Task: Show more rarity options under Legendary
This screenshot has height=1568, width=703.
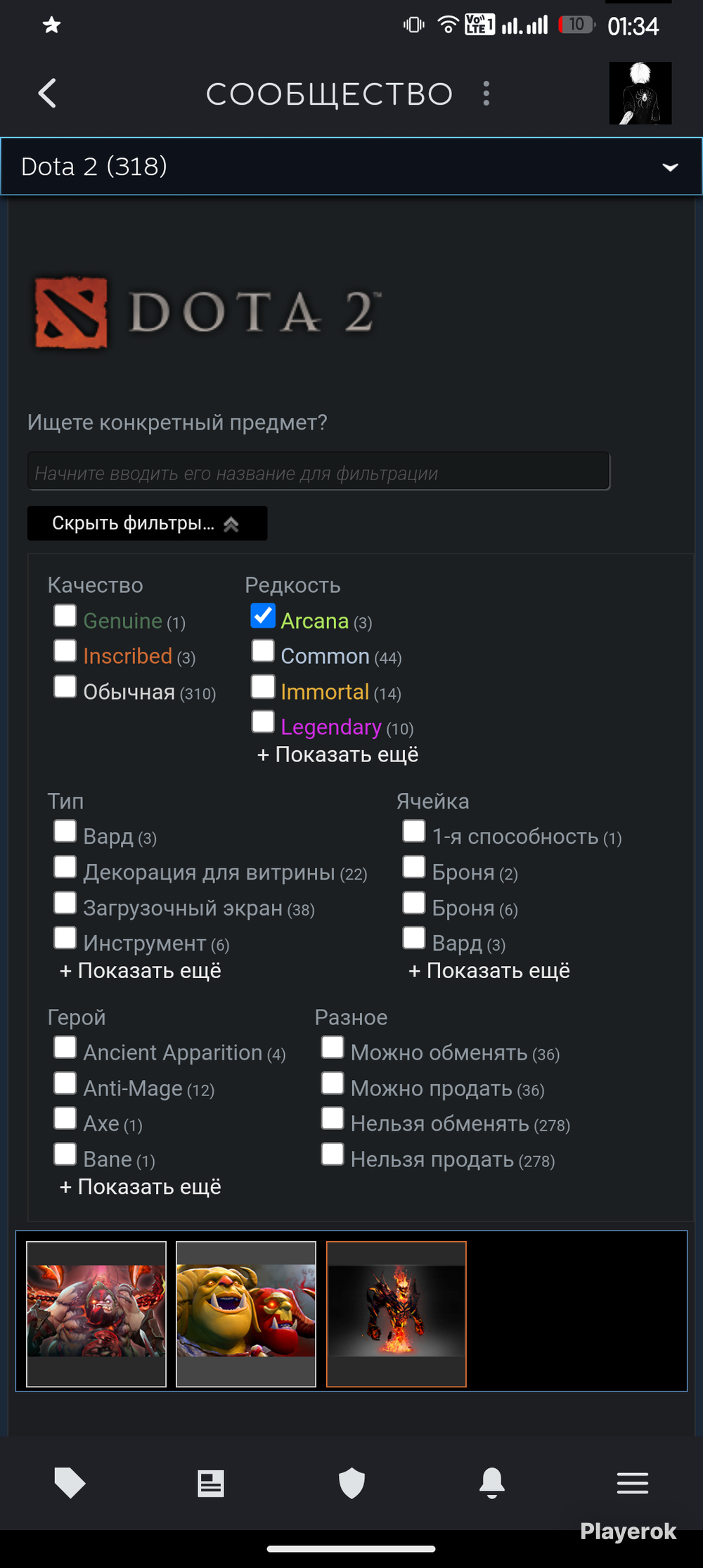Action: click(x=337, y=754)
